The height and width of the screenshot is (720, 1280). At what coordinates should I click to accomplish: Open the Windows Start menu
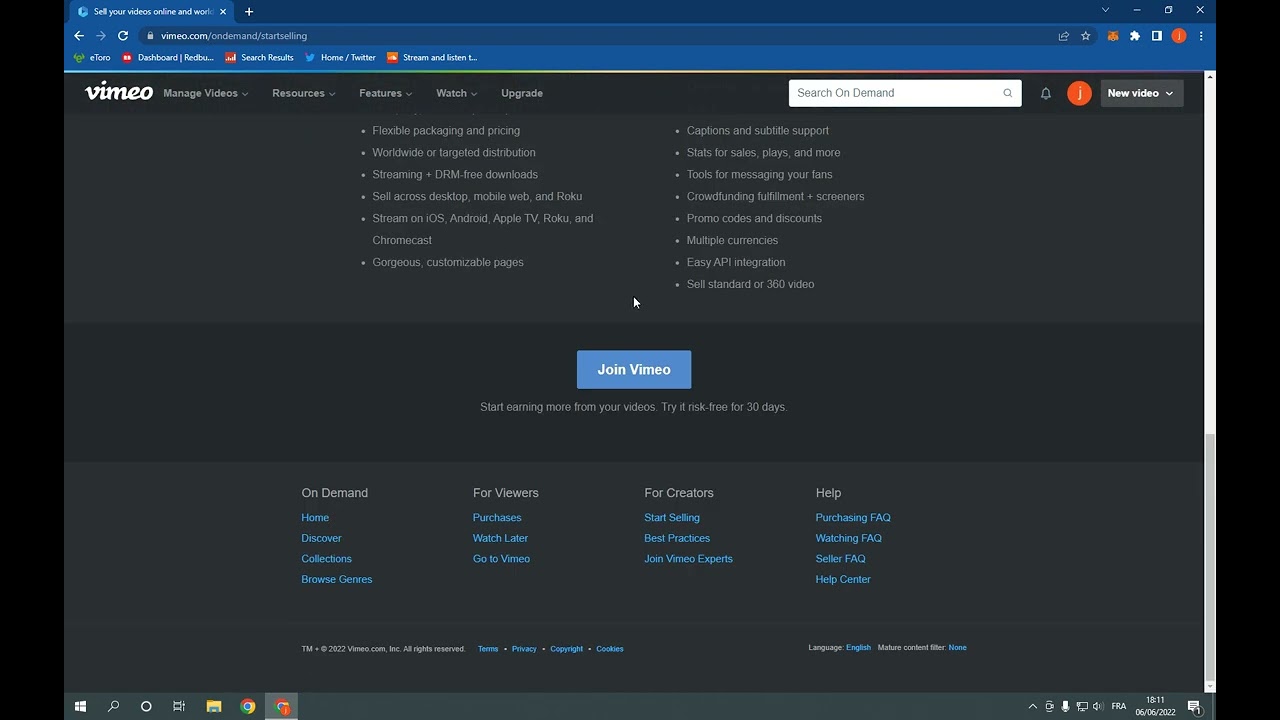click(80, 706)
